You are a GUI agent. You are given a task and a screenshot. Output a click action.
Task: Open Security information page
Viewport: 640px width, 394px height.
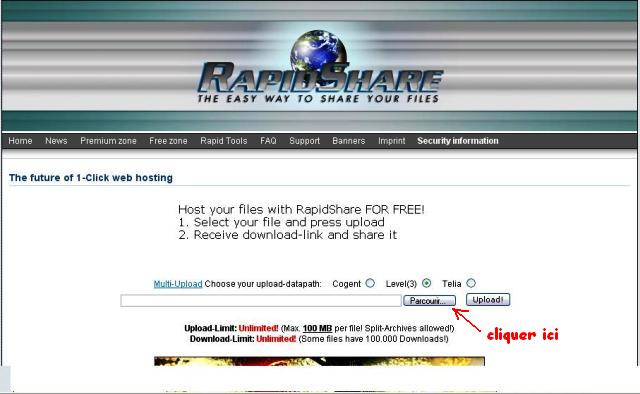tap(458, 141)
